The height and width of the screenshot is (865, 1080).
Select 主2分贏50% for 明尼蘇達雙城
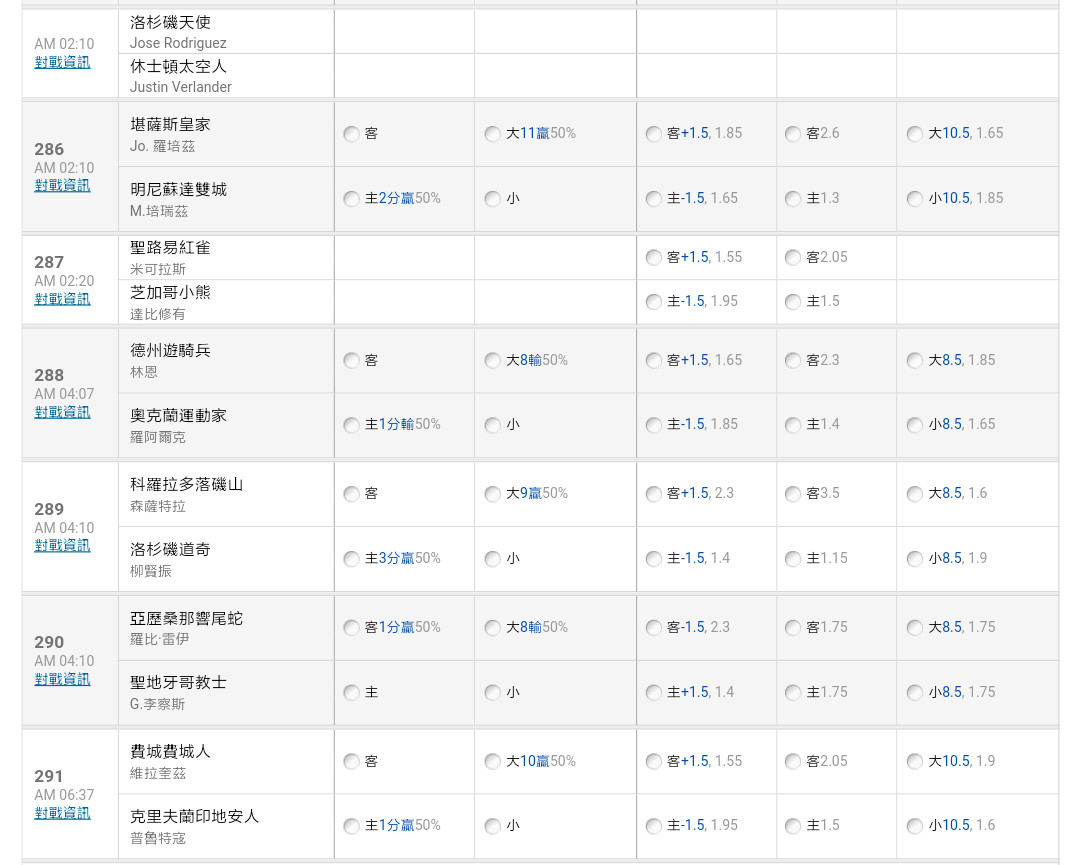pyautogui.click(x=351, y=198)
